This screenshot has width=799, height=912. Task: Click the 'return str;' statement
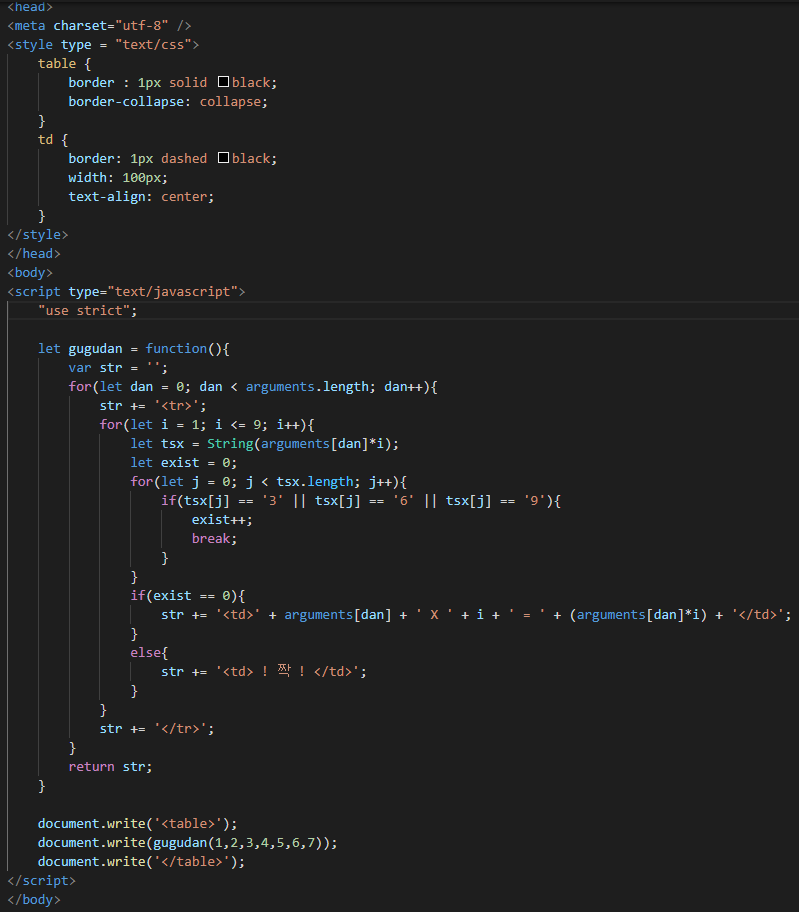click(x=110, y=767)
